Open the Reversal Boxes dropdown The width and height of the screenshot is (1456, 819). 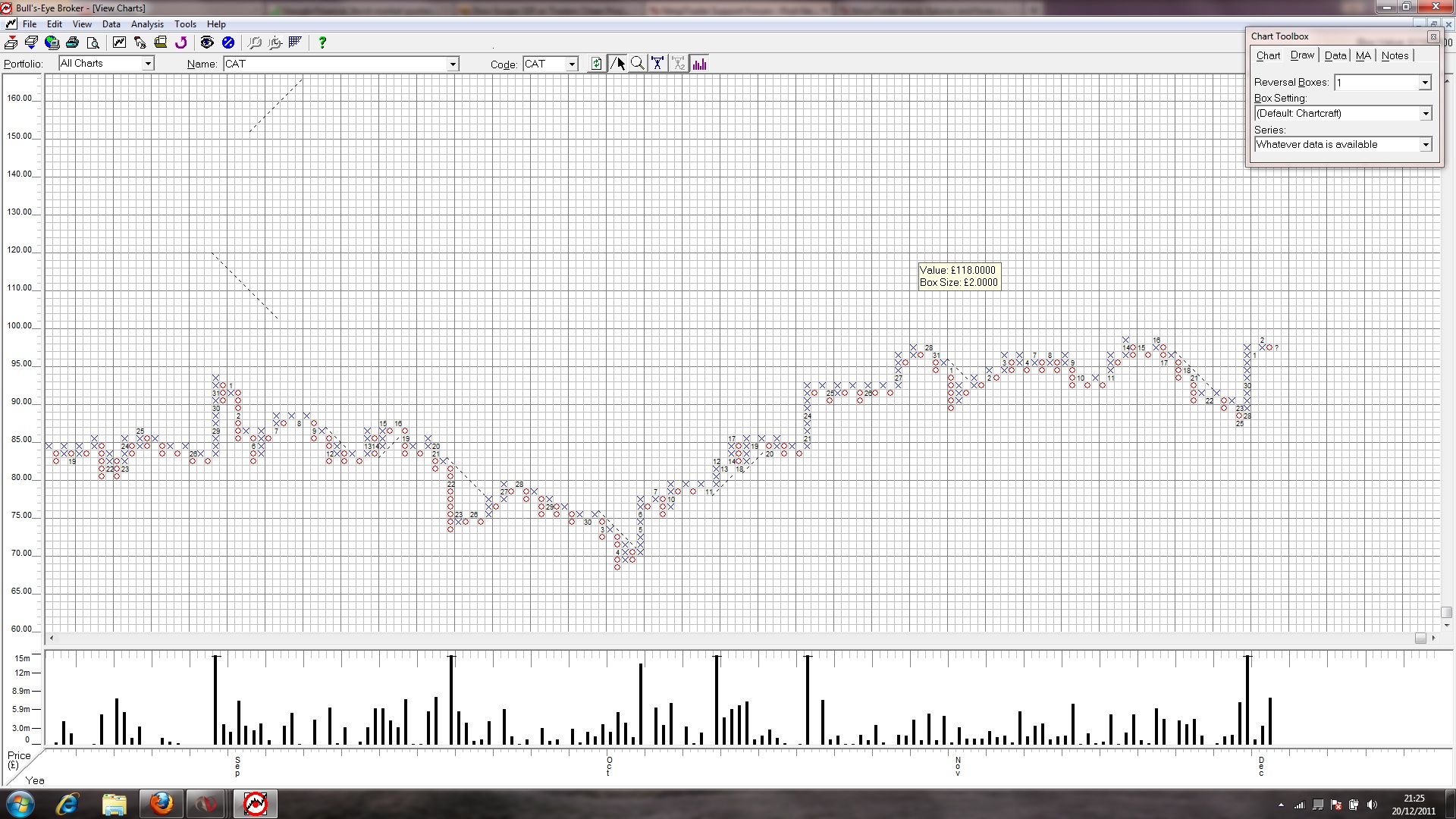(x=1425, y=83)
